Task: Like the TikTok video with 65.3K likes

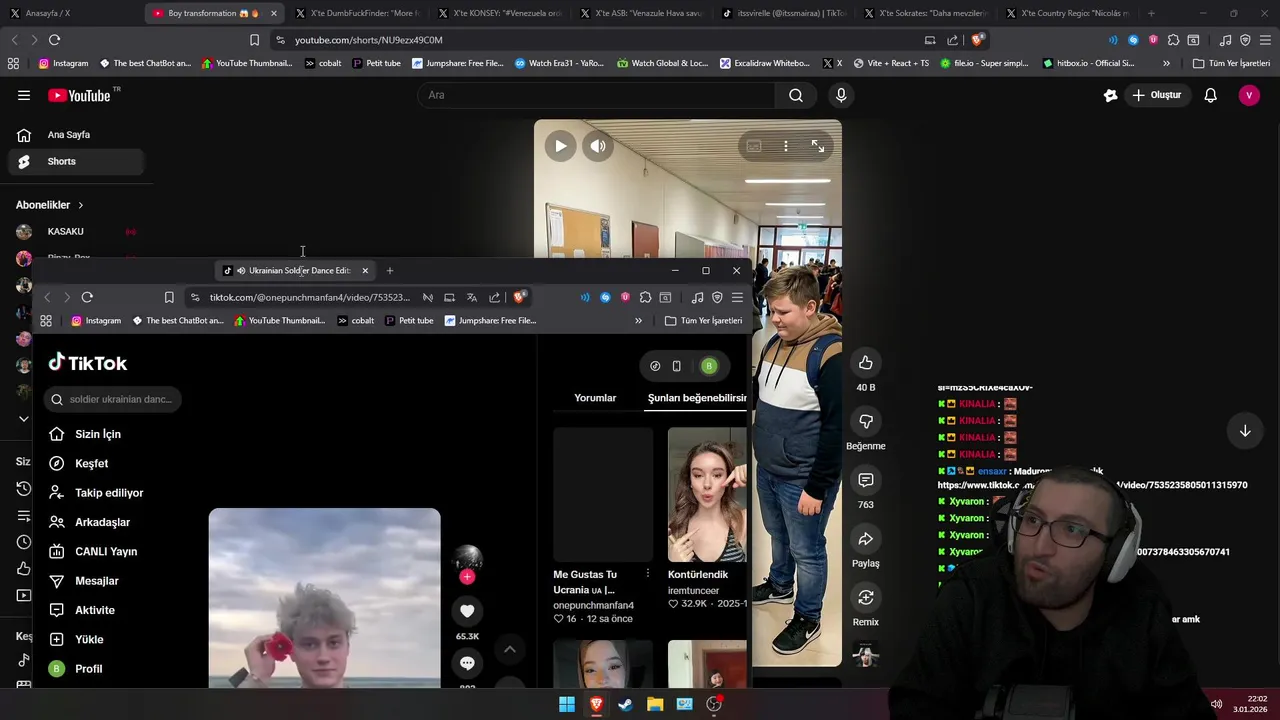Action: click(467, 611)
